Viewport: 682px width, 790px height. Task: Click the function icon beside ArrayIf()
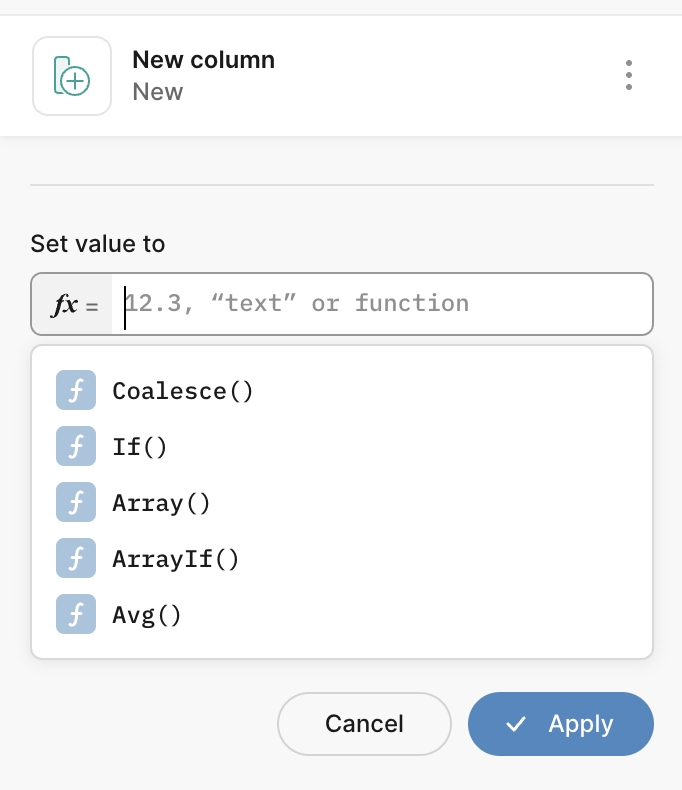pos(76,558)
